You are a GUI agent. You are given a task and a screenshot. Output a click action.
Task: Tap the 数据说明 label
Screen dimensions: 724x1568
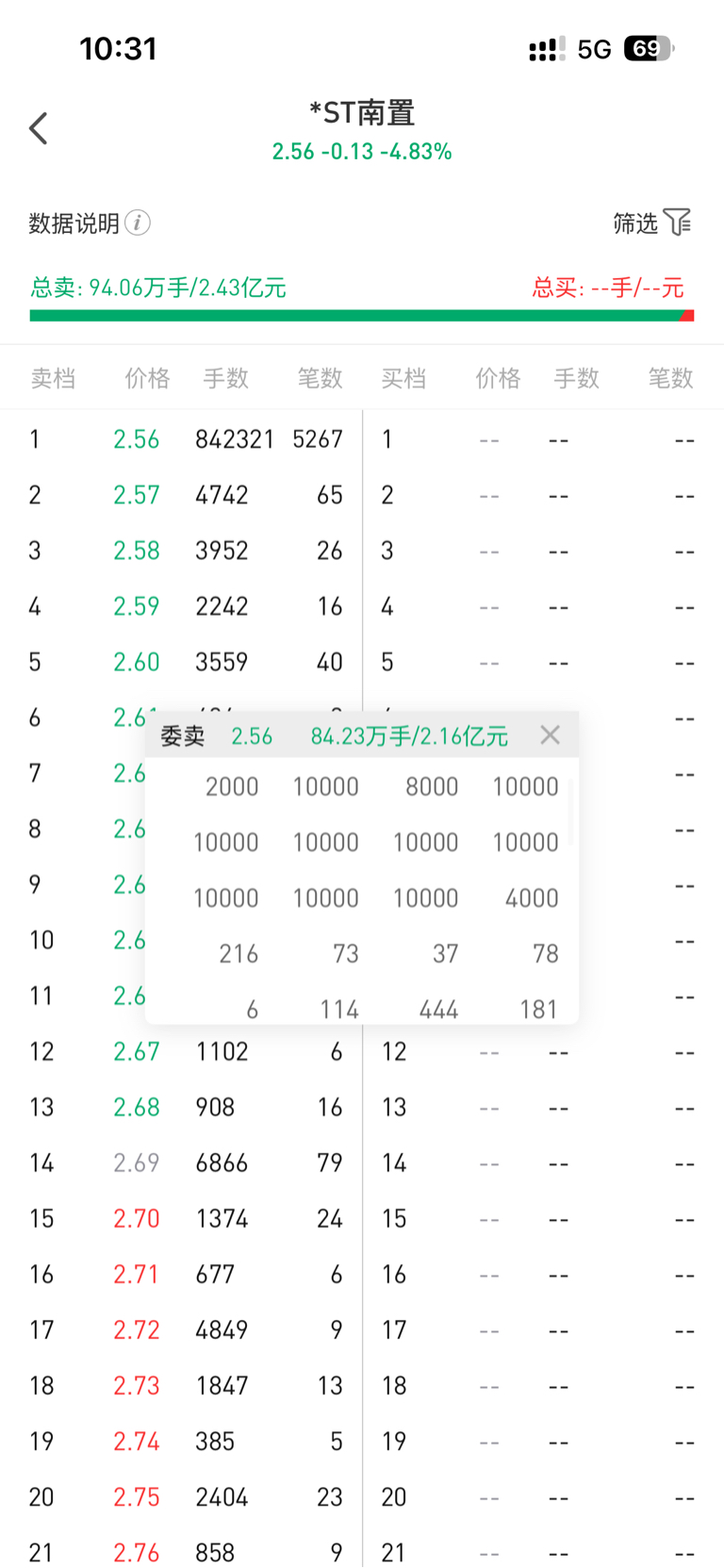tap(74, 223)
